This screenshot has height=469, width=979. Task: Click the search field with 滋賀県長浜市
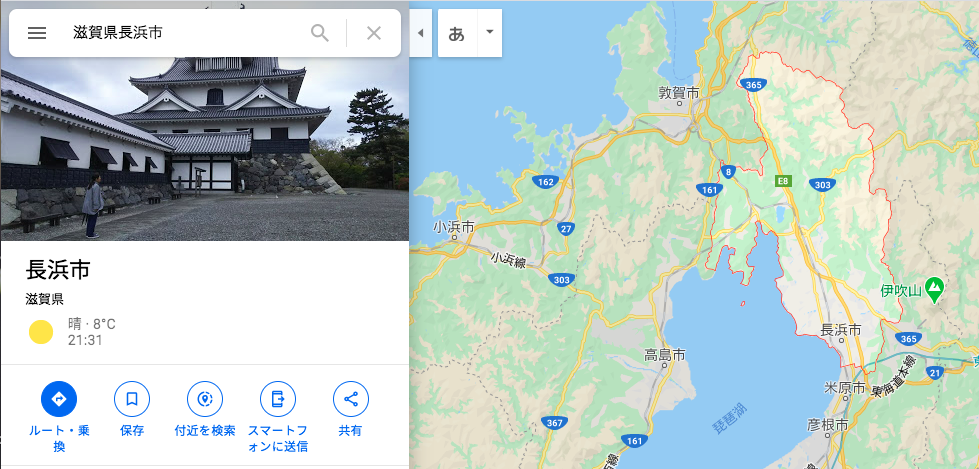[187, 33]
